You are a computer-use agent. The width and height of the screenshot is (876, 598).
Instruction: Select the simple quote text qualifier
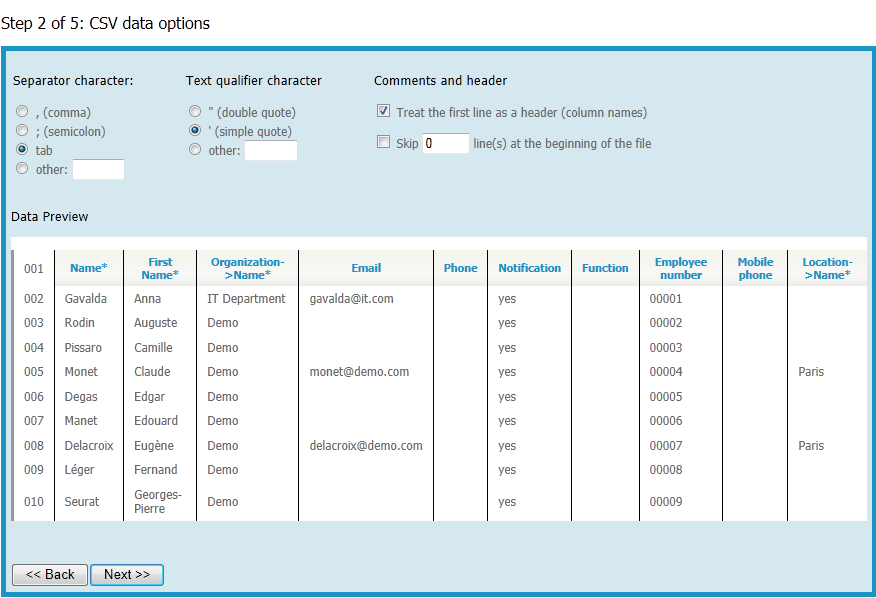tap(194, 130)
